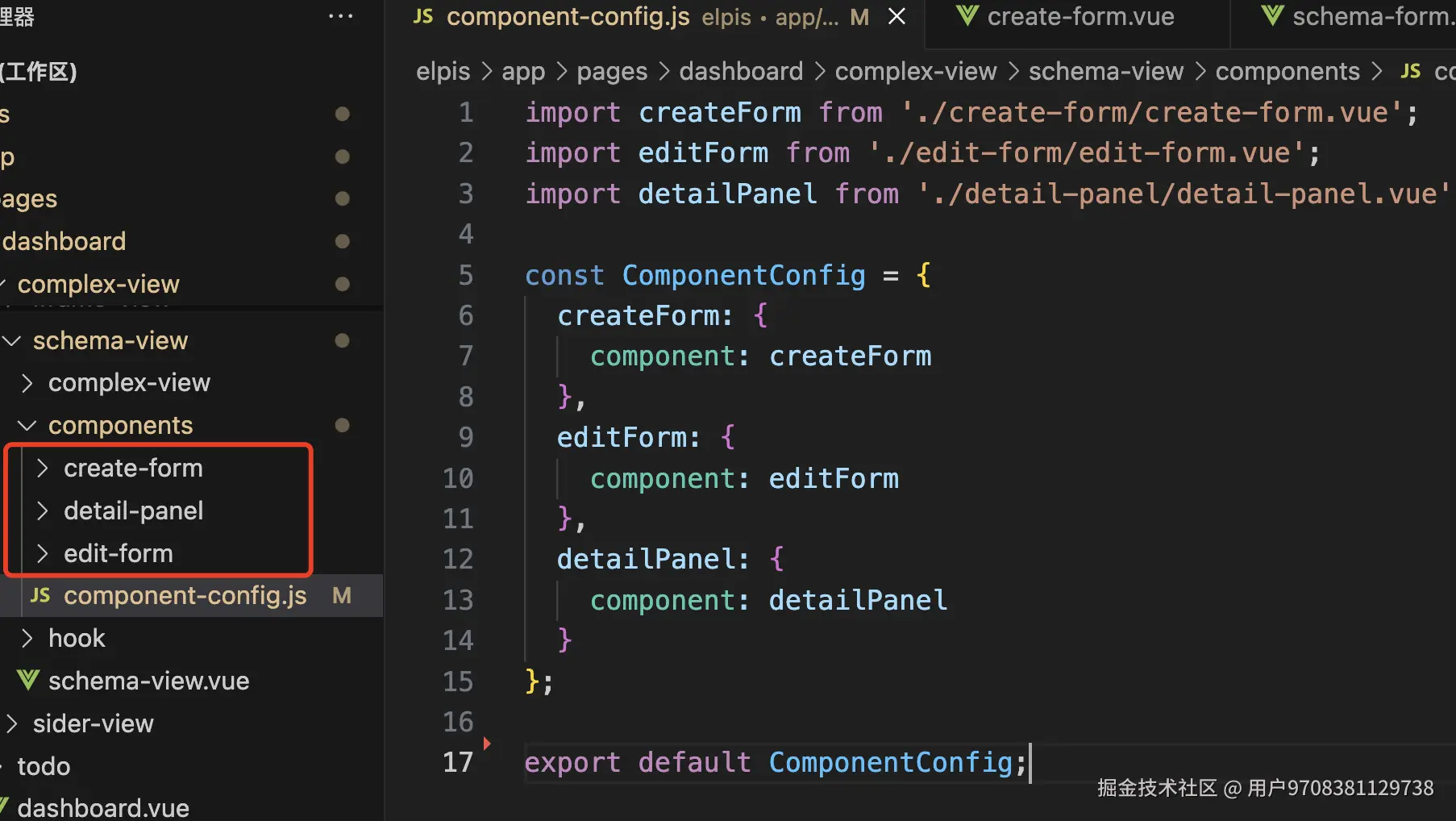Click the Vue icon beside schema-view.vue
This screenshot has height=821, width=1456.
click(x=28, y=681)
